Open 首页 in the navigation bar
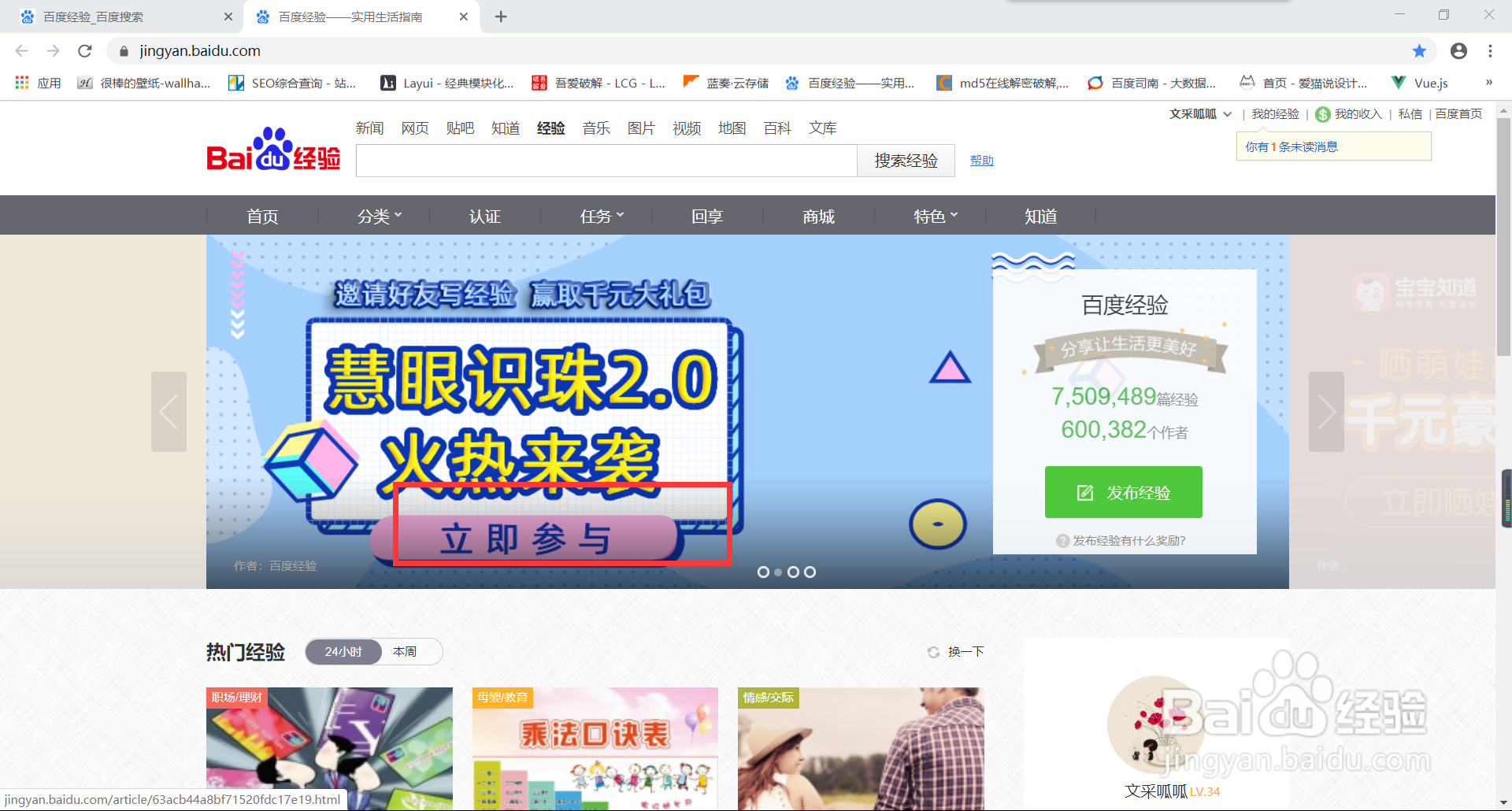 (x=262, y=217)
